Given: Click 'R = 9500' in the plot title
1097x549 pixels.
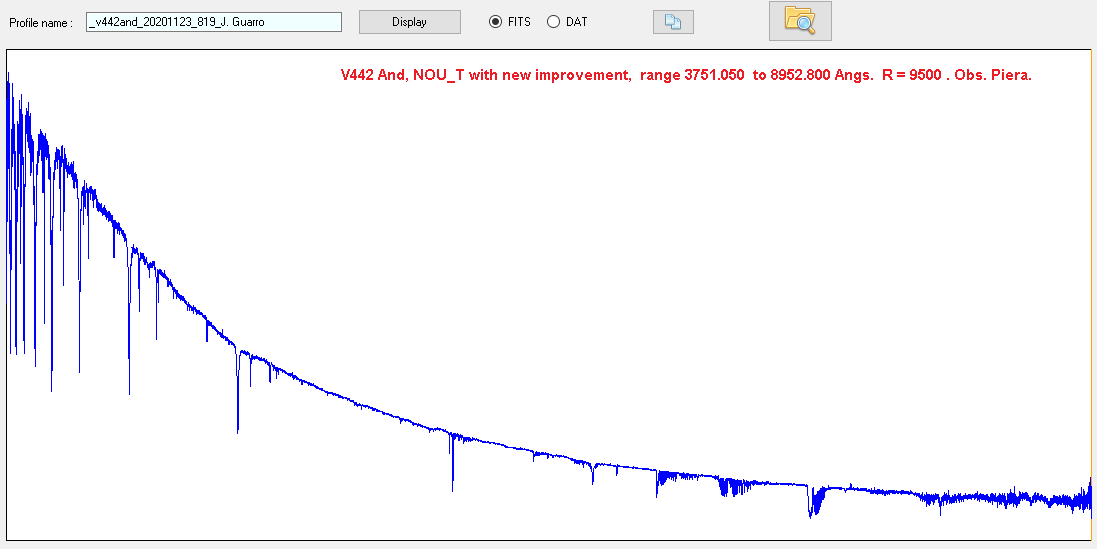Looking at the screenshot, I should tap(914, 75).
